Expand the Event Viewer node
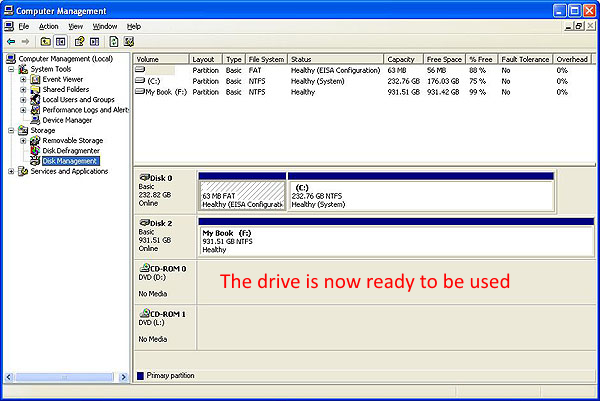 pos(23,80)
